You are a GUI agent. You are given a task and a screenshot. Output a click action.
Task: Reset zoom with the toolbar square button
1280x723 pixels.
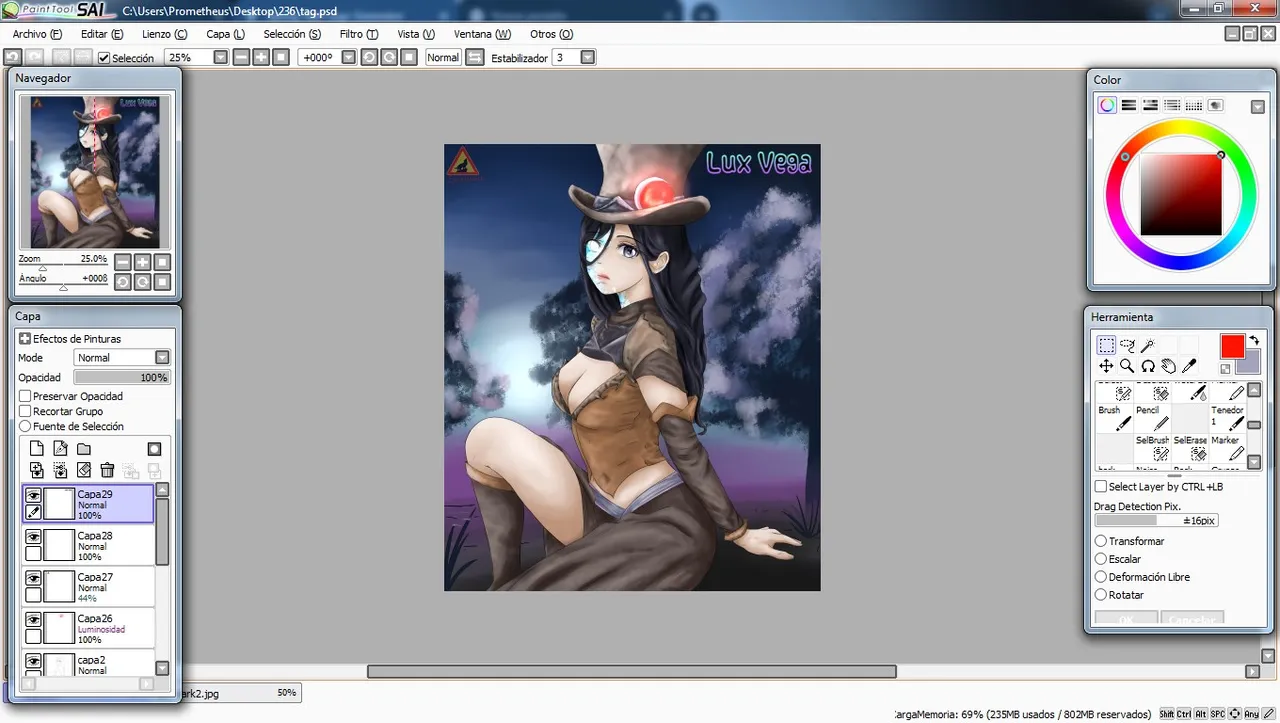coord(281,58)
